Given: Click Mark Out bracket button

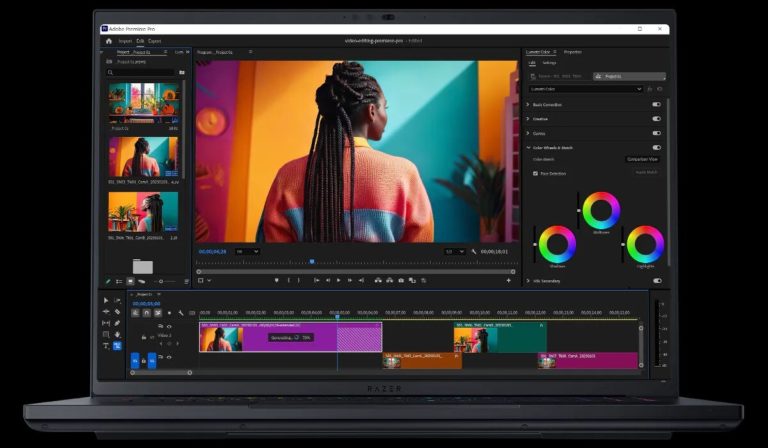Looking at the screenshot, I should coord(299,281).
